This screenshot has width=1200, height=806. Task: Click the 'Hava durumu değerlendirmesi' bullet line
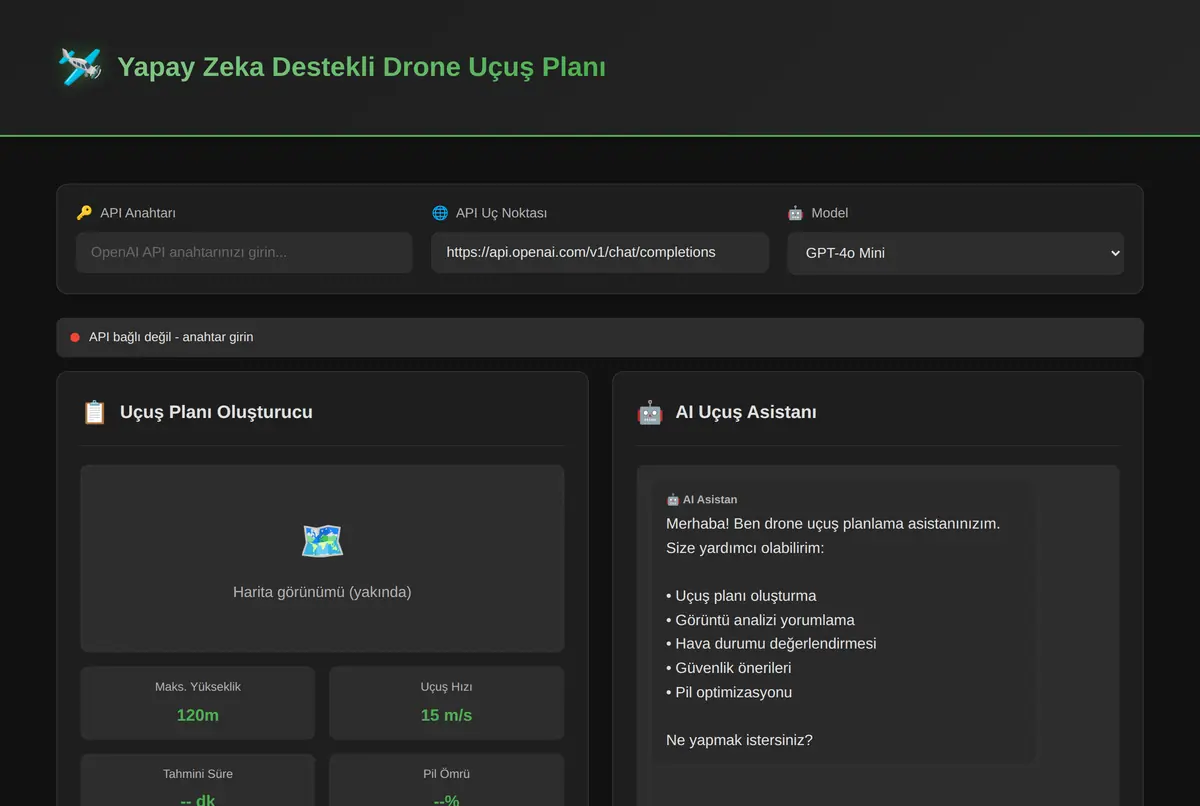771,644
